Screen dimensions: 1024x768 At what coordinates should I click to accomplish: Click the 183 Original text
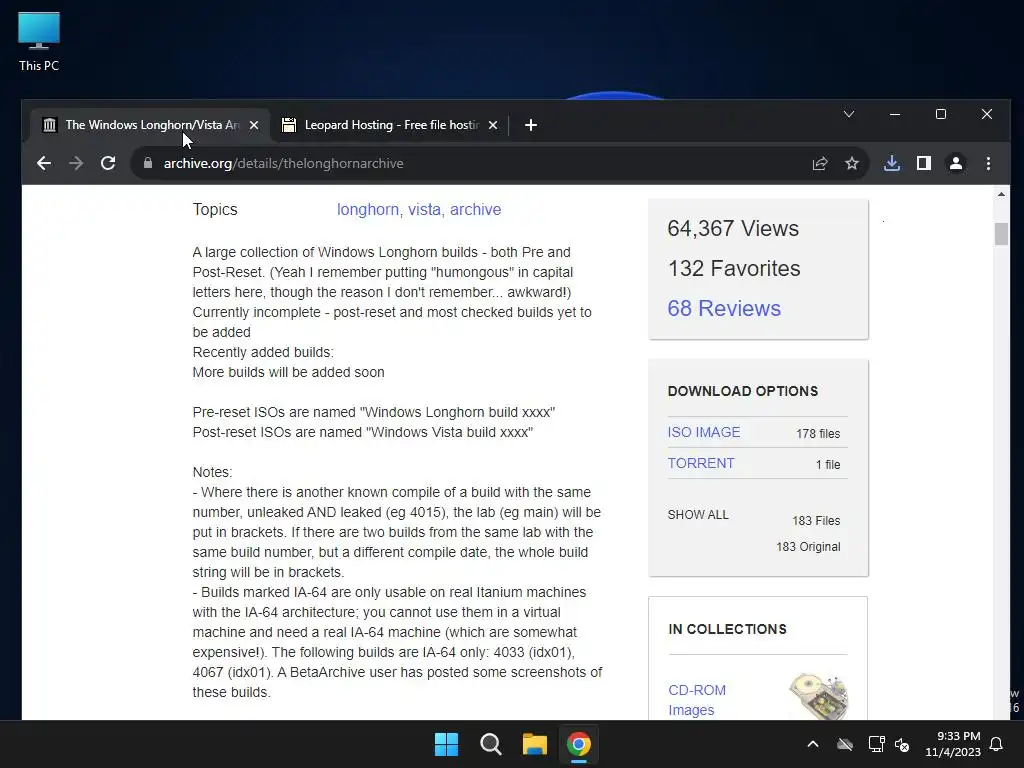pyautogui.click(x=808, y=547)
